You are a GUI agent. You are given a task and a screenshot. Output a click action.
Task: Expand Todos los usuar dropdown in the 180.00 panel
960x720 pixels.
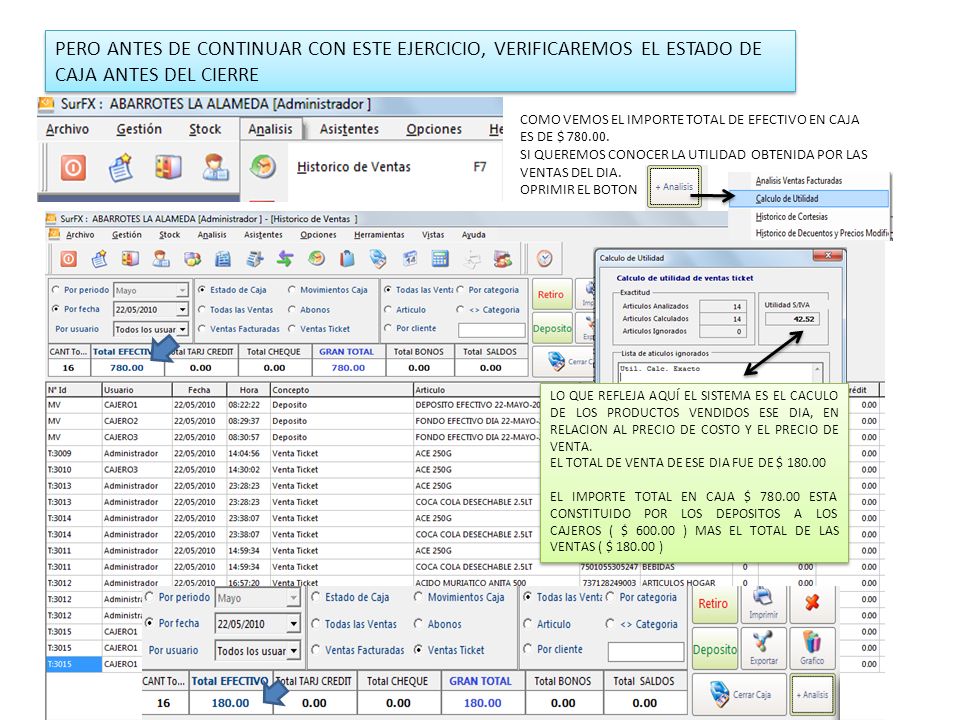293,650
